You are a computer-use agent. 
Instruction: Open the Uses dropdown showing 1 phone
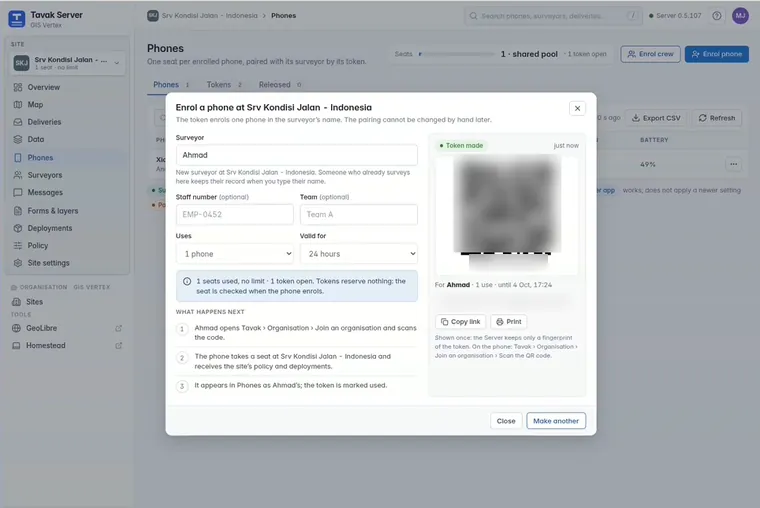pyautogui.click(x=235, y=254)
